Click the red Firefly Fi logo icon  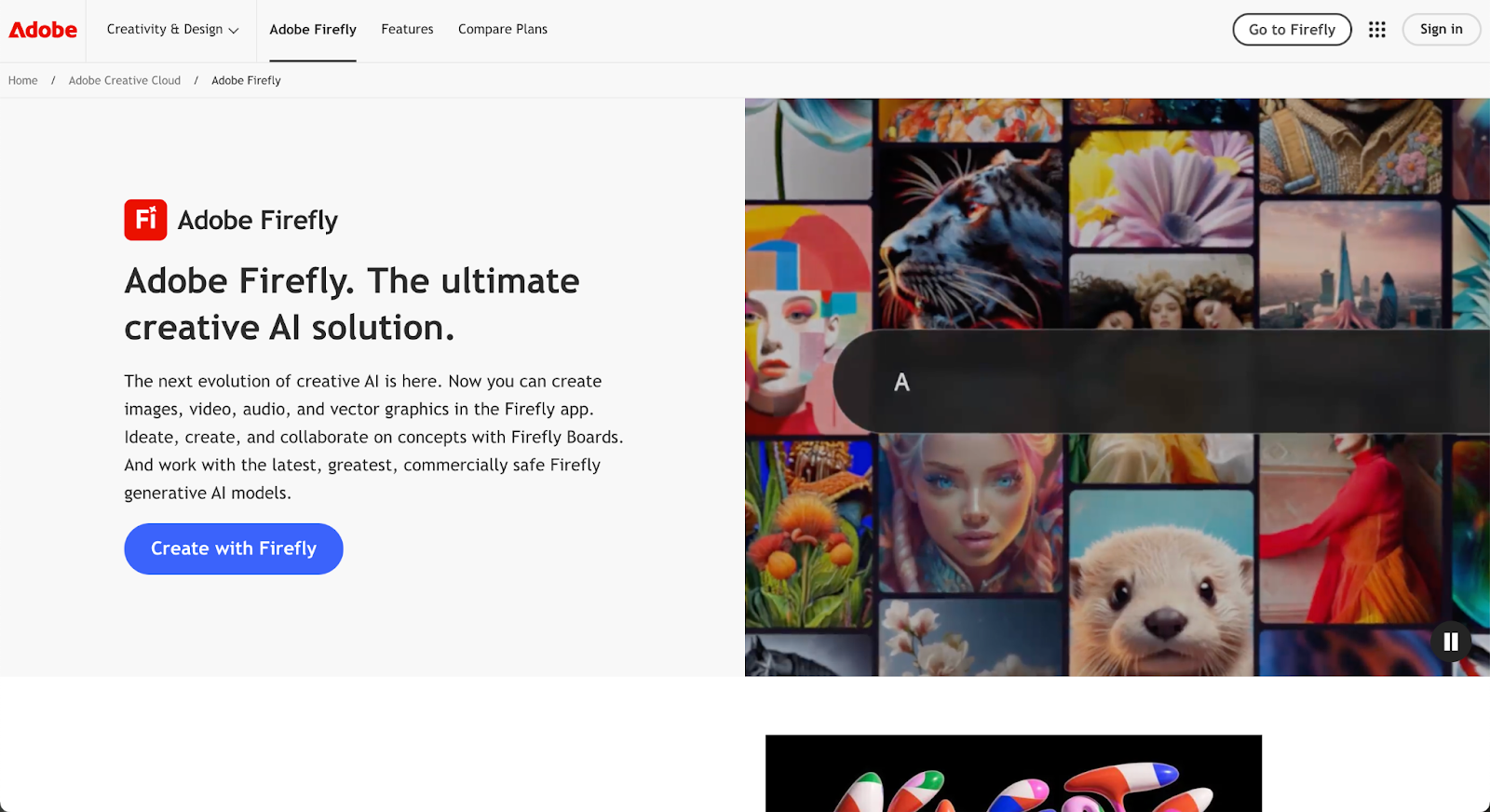pos(145,220)
